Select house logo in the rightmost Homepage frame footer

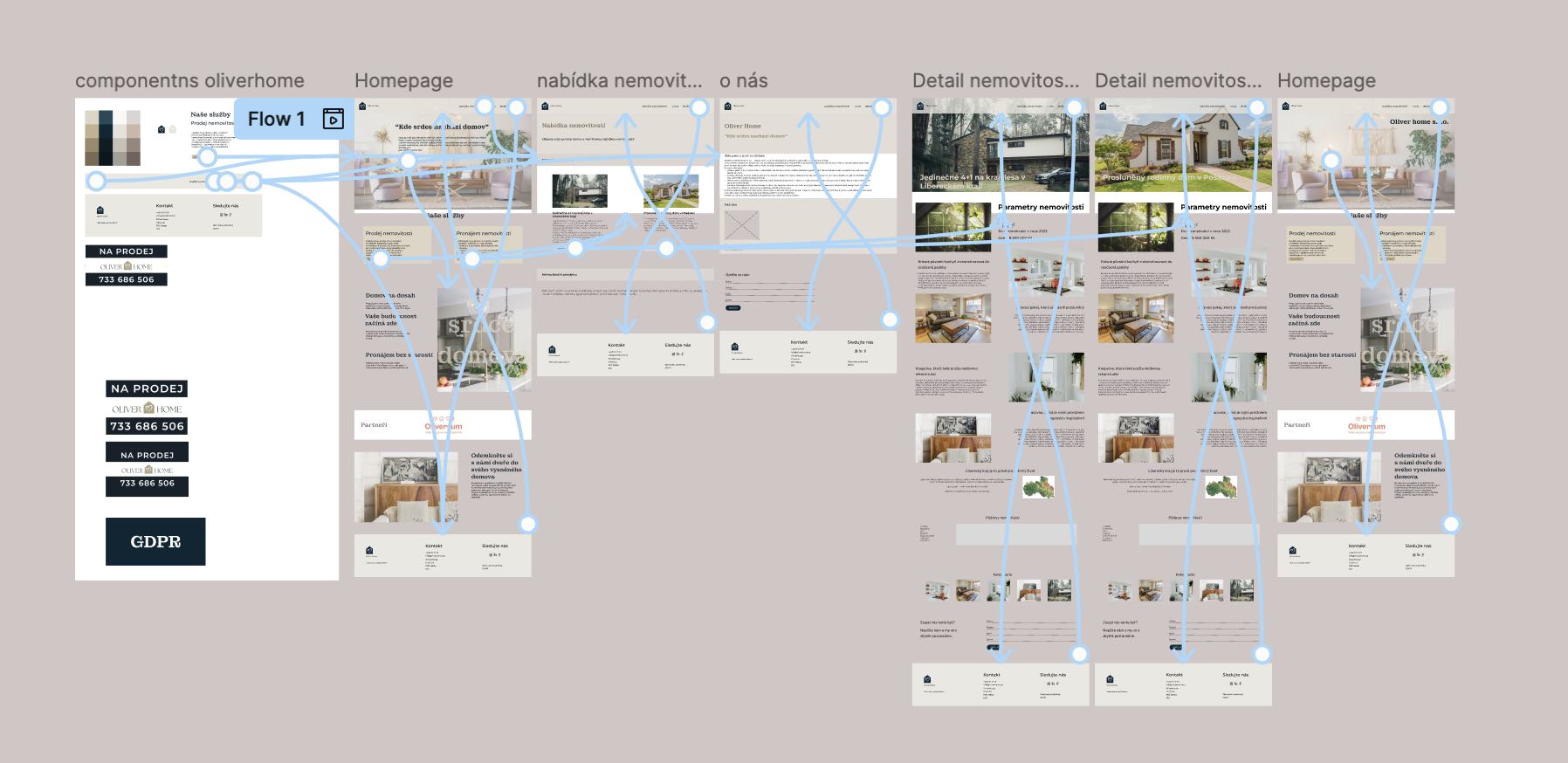(x=1293, y=550)
